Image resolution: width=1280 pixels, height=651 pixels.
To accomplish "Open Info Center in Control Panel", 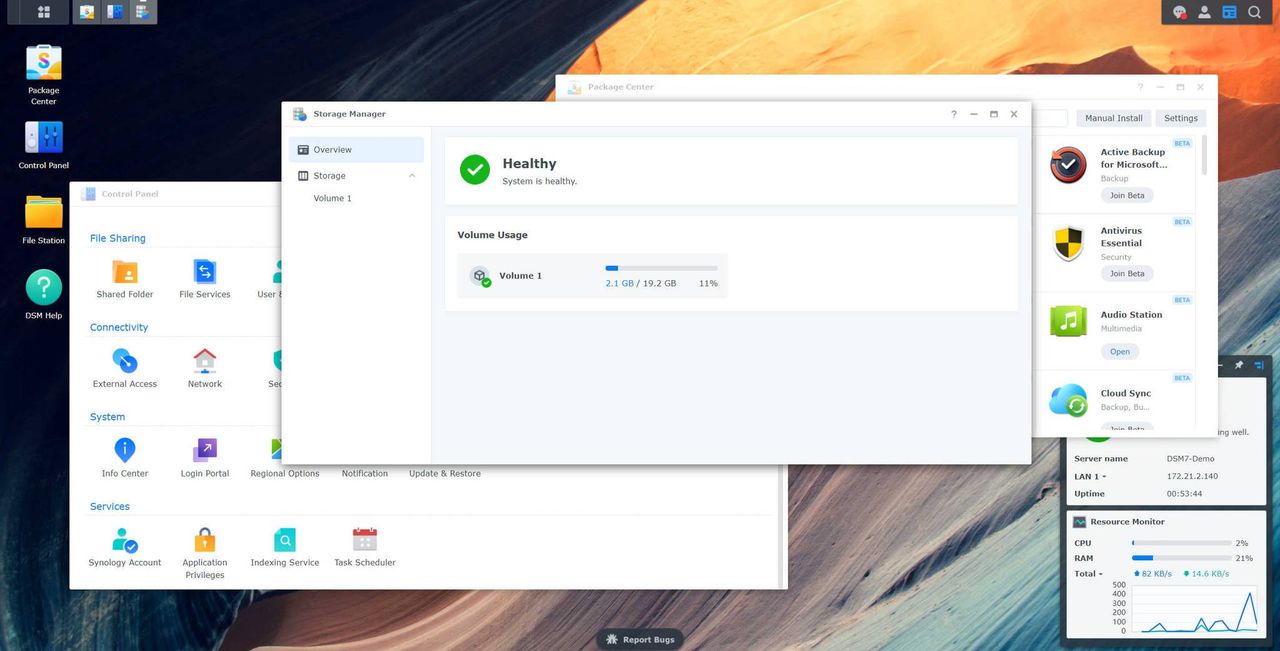I will coord(125,458).
